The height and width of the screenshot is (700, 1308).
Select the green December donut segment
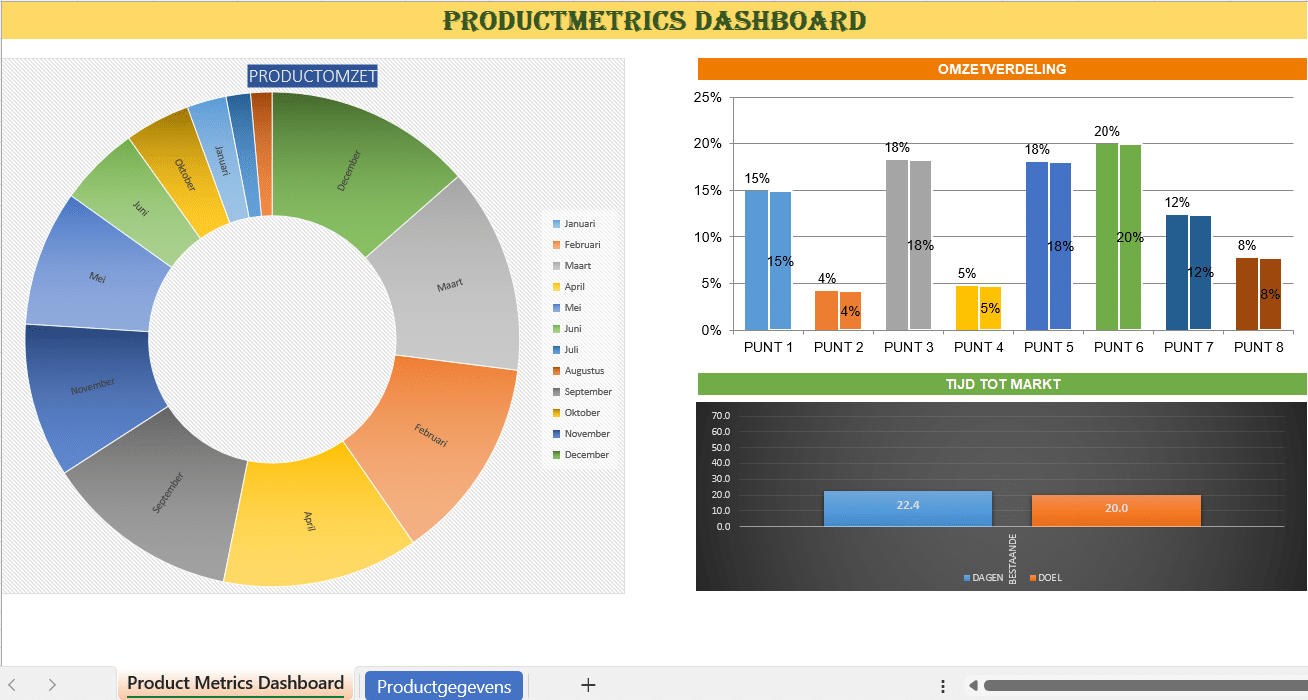click(350, 170)
